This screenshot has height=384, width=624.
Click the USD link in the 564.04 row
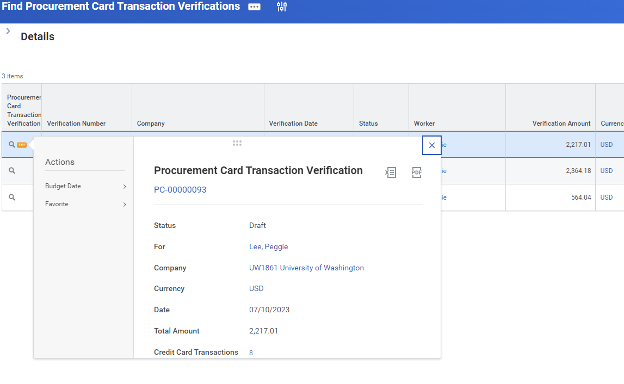(x=606, y=197)
